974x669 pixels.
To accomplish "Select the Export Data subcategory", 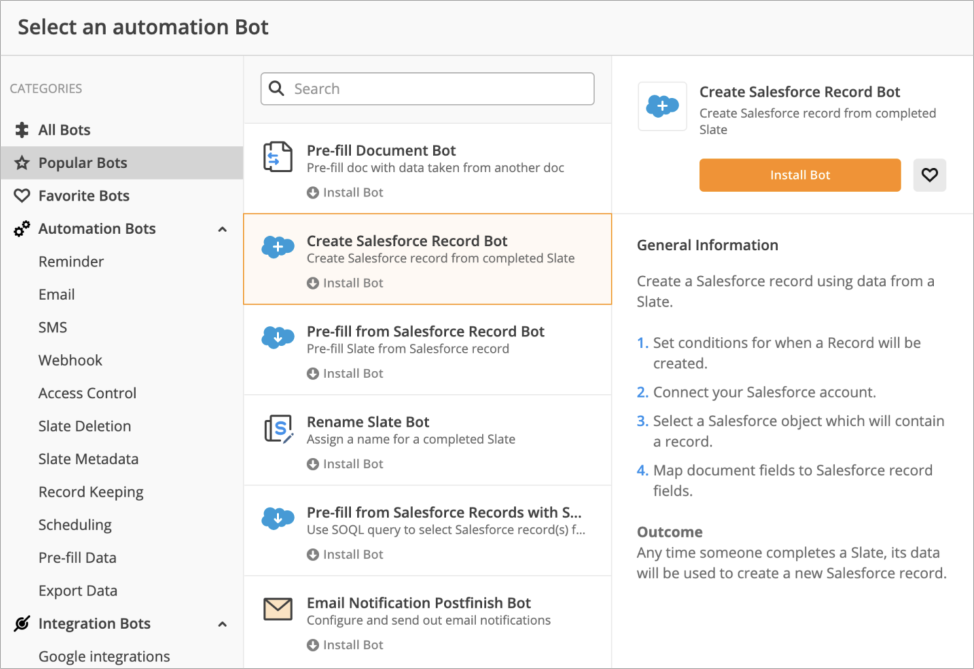I will (78, 591).
